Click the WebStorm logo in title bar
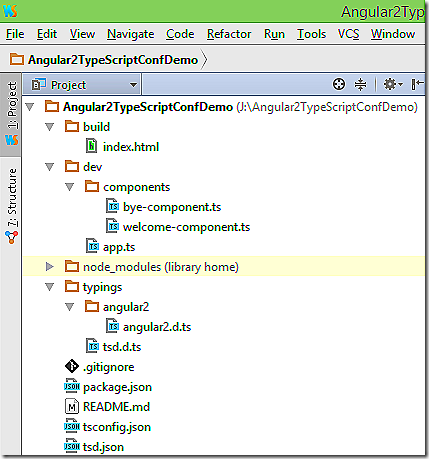This screenshot has width=429, height=459. [10, 11]
